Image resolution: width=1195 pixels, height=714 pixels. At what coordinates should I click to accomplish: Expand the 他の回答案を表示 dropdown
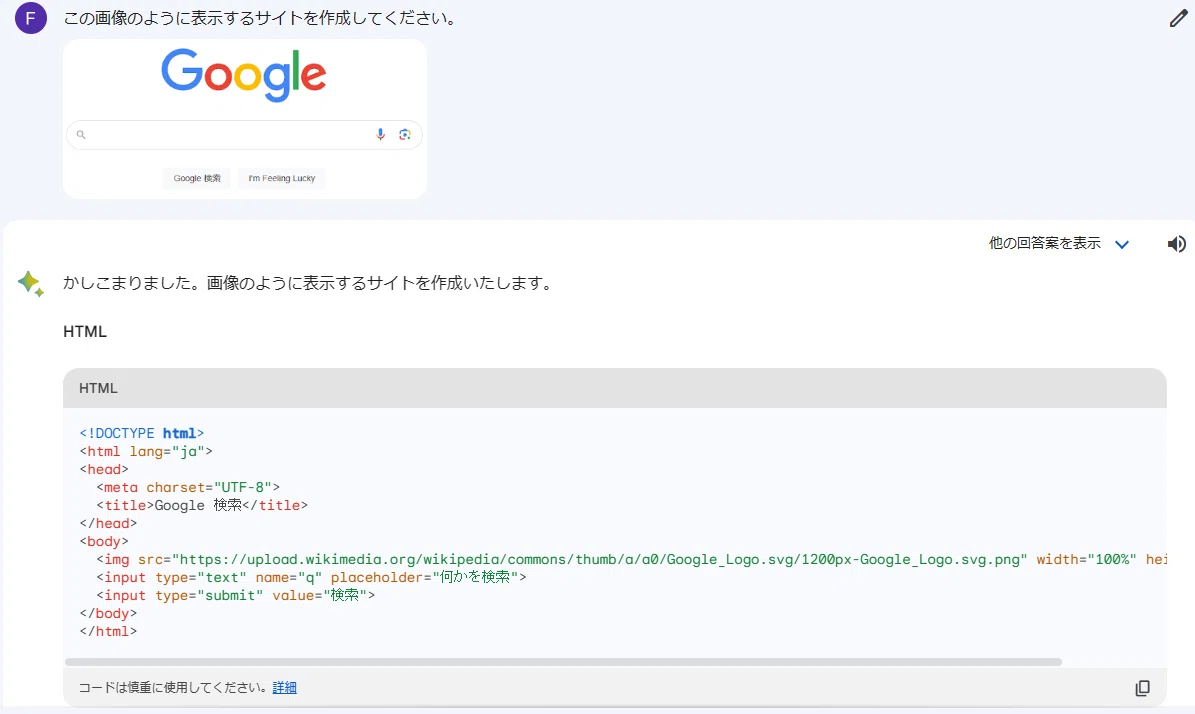point(1059,244)
